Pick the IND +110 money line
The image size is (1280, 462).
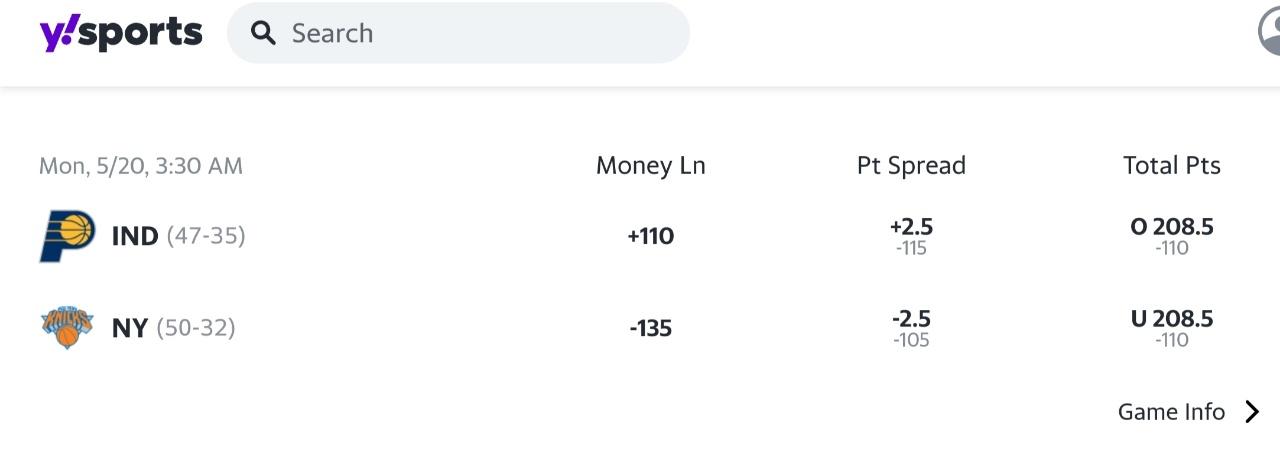click(651, 236)
